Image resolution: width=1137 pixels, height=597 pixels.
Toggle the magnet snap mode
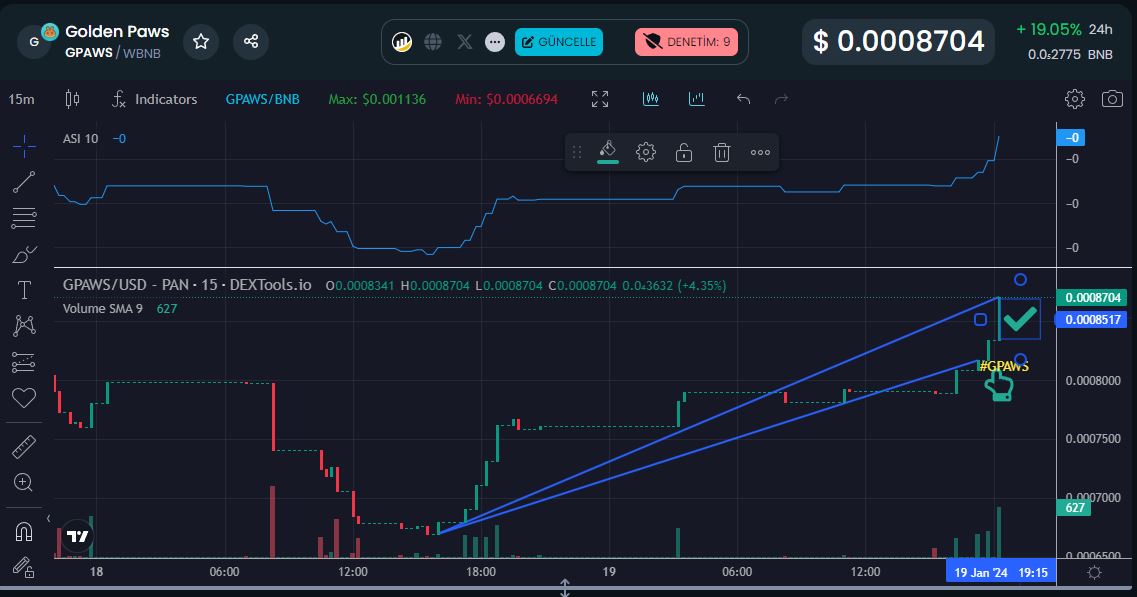(24, 532)
